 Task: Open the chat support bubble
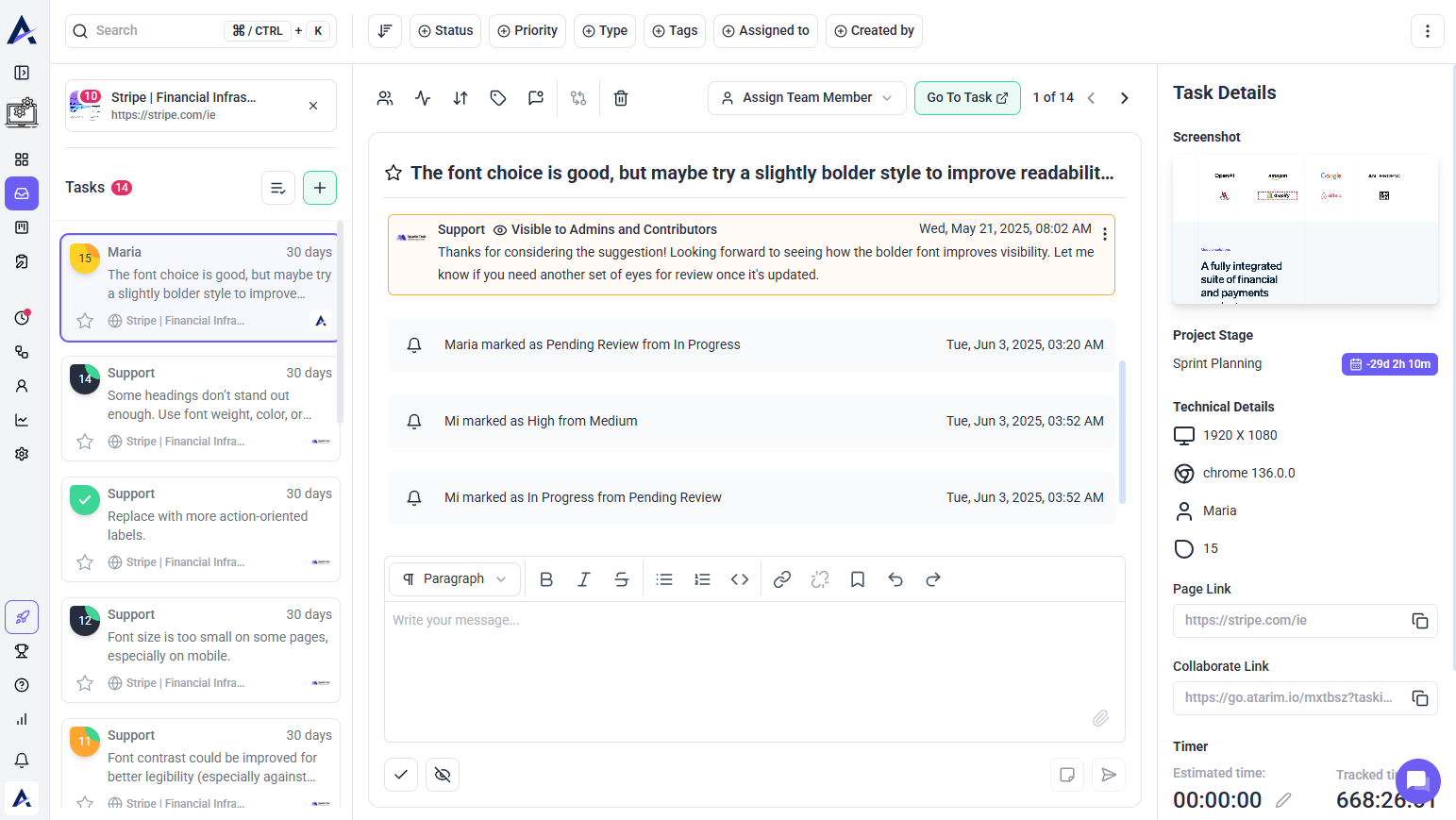[x=1417, y=781]
